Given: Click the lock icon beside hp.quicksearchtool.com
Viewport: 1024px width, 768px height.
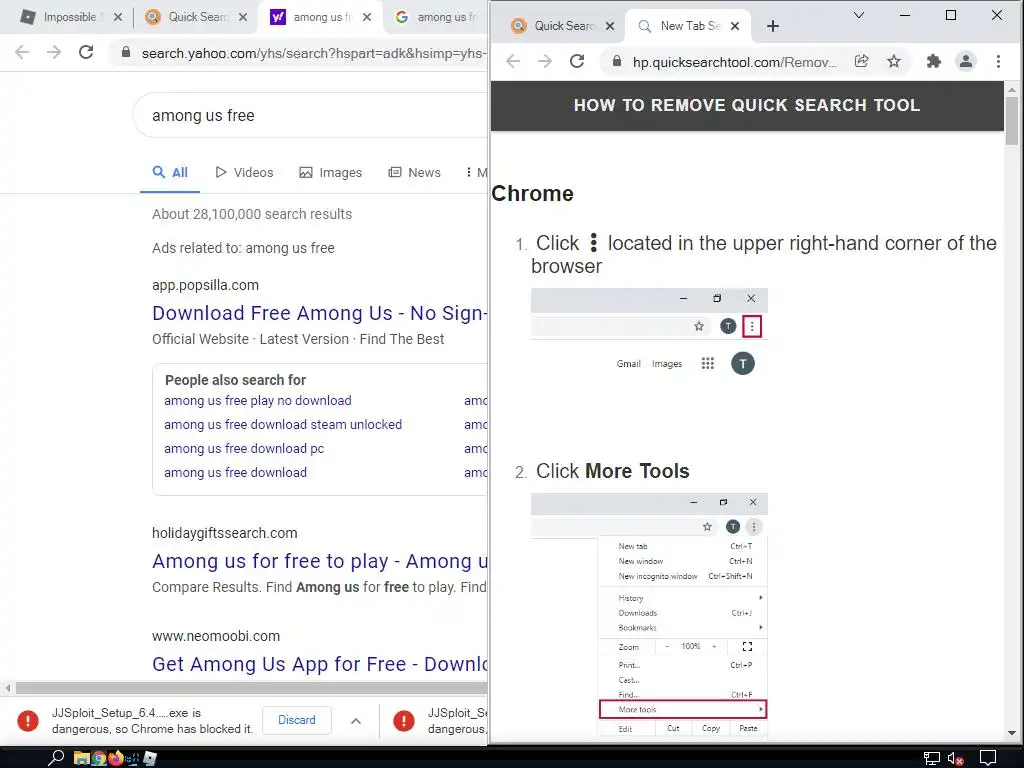Looking at the screenshot, I should click(616, 61).
